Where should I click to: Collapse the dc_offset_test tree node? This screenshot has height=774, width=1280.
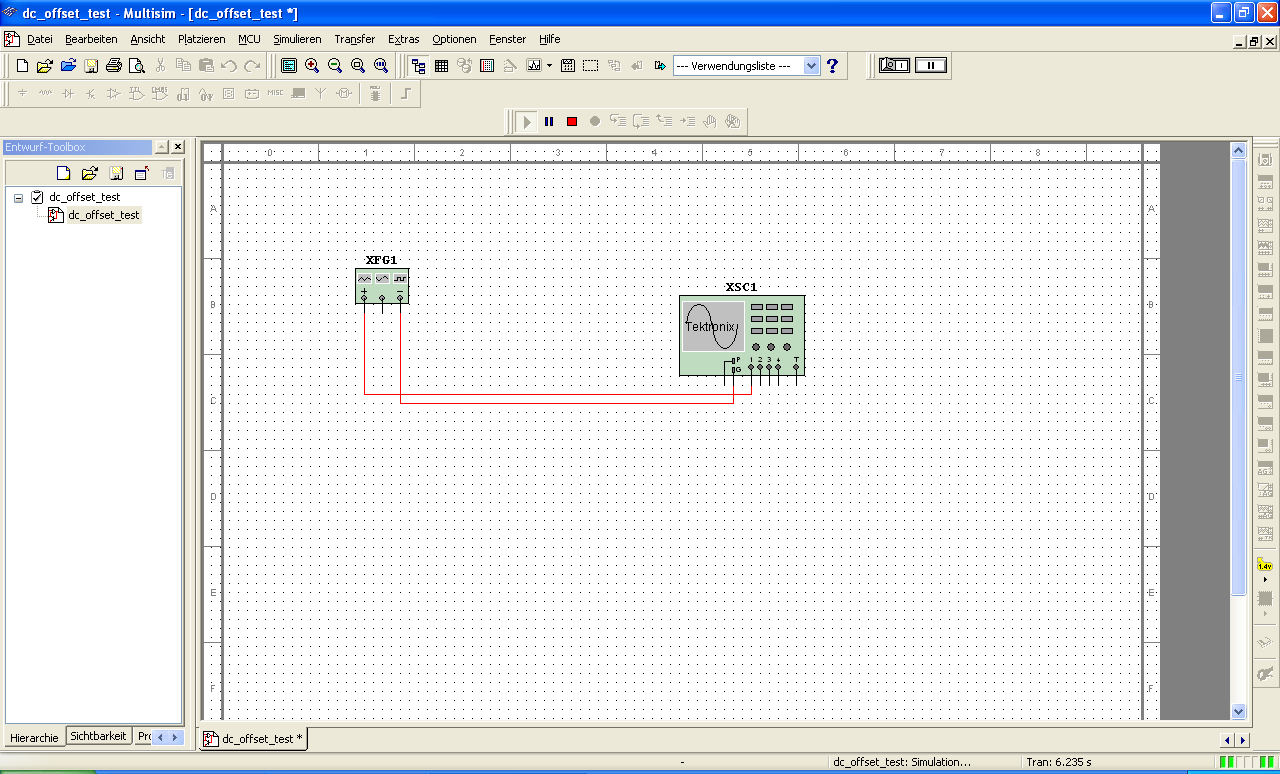coord(18,198)
